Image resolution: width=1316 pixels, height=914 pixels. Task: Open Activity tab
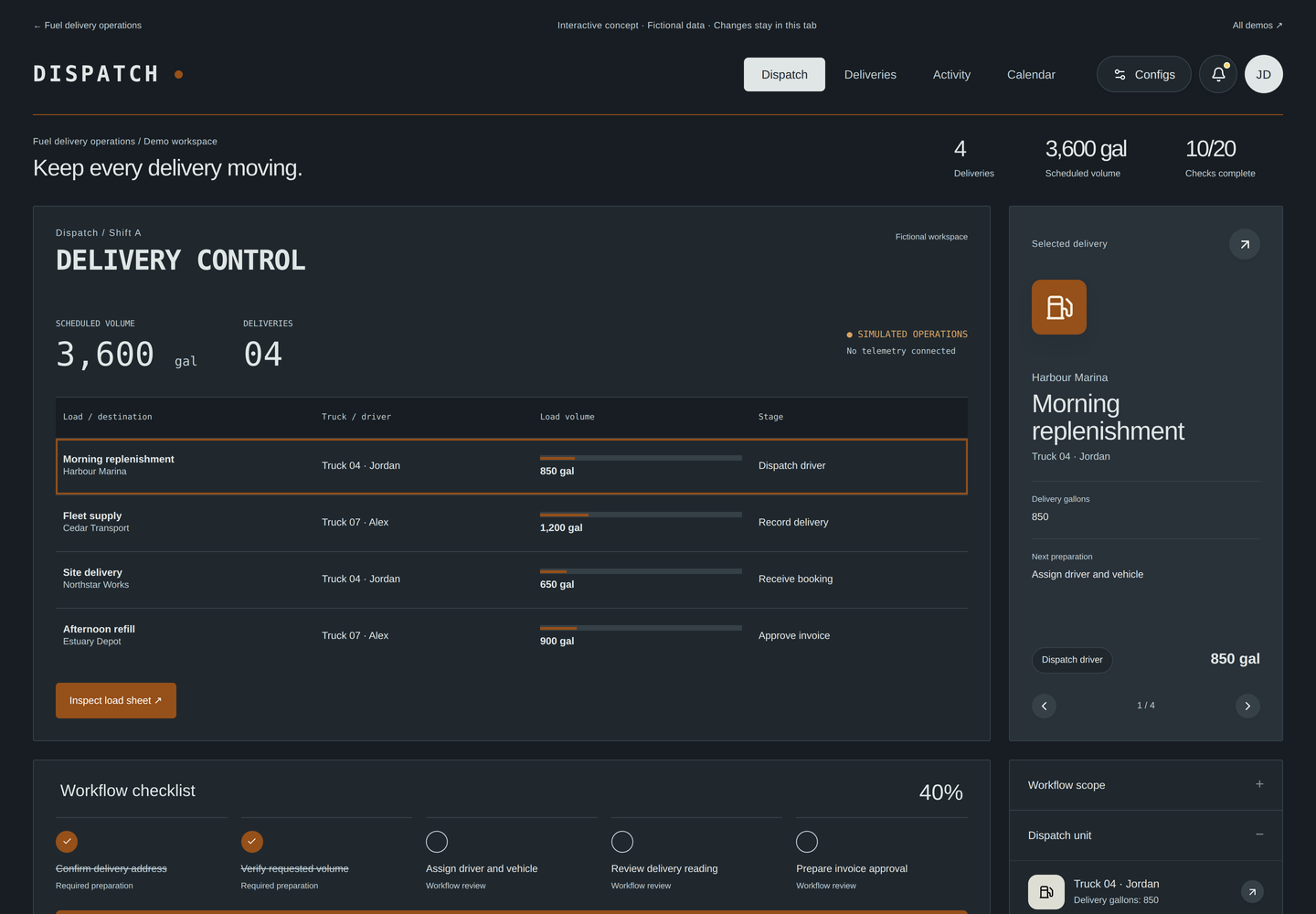[x=951, y=75]
